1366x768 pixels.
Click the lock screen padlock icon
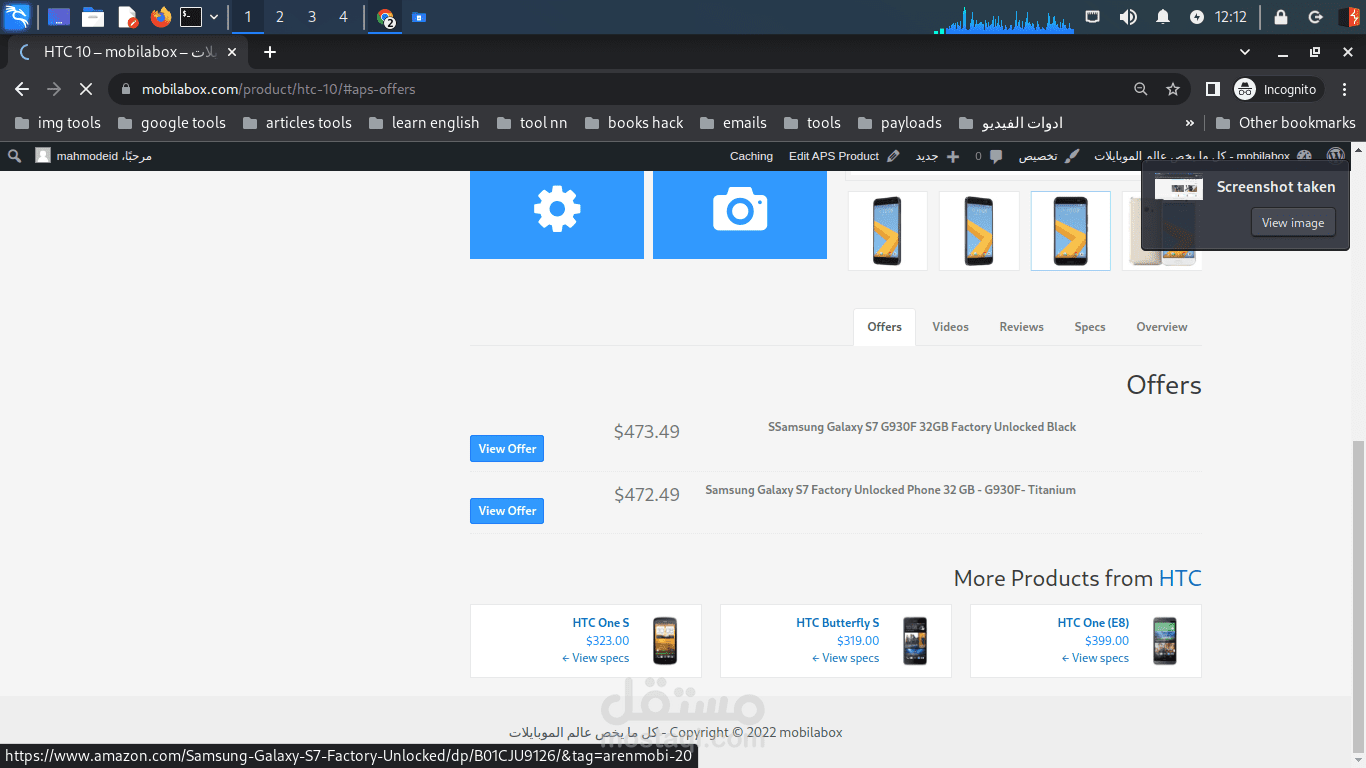1281,17
